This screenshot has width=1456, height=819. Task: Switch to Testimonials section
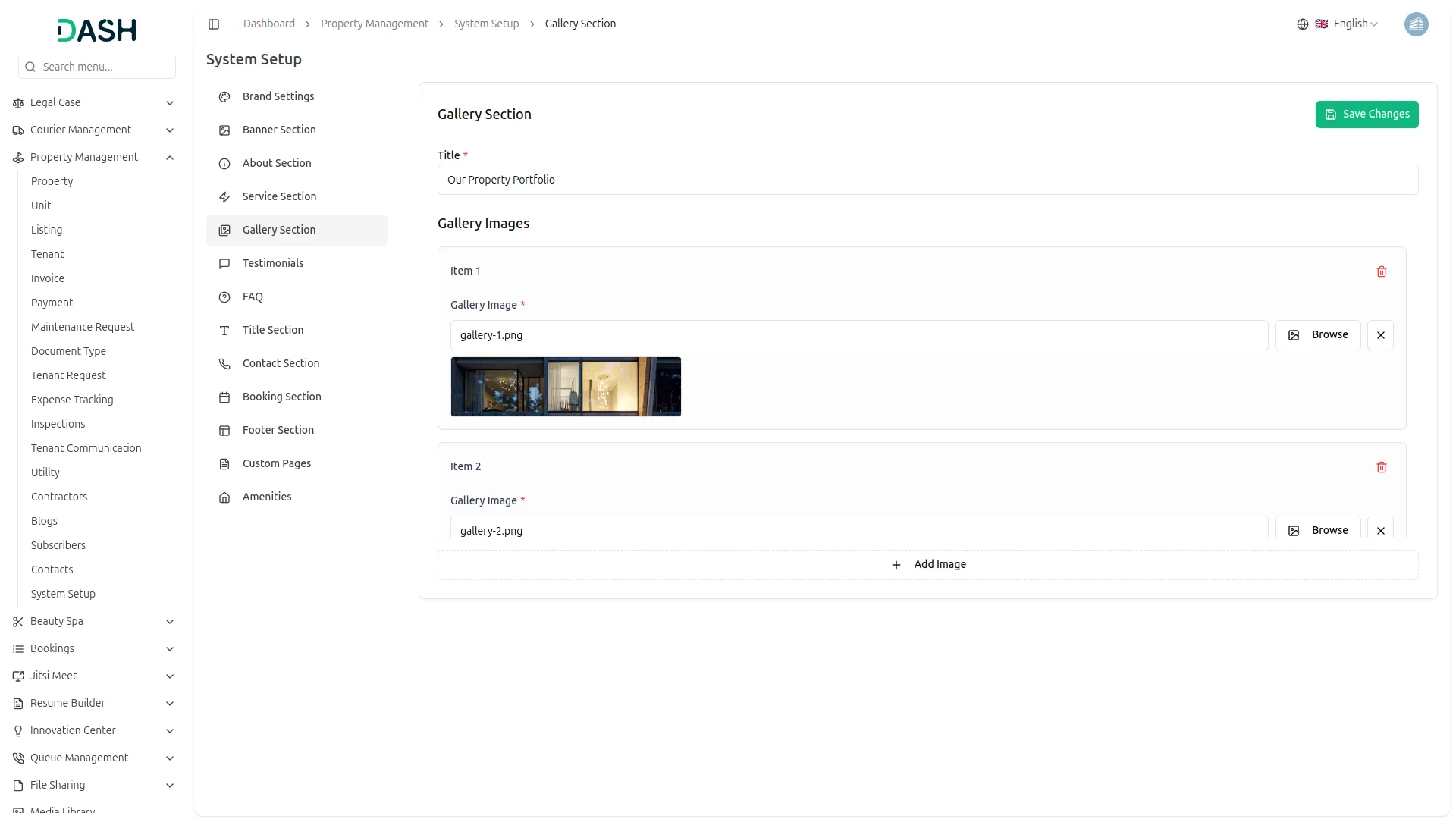(x=273, y=263)
